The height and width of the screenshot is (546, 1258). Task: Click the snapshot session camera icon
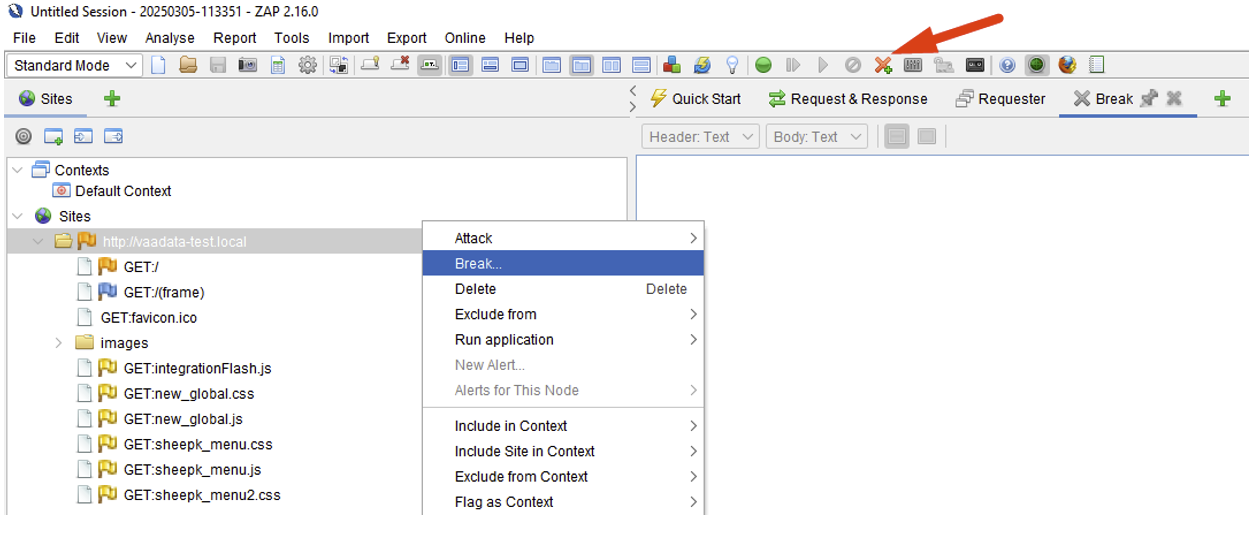click(247, 65)
